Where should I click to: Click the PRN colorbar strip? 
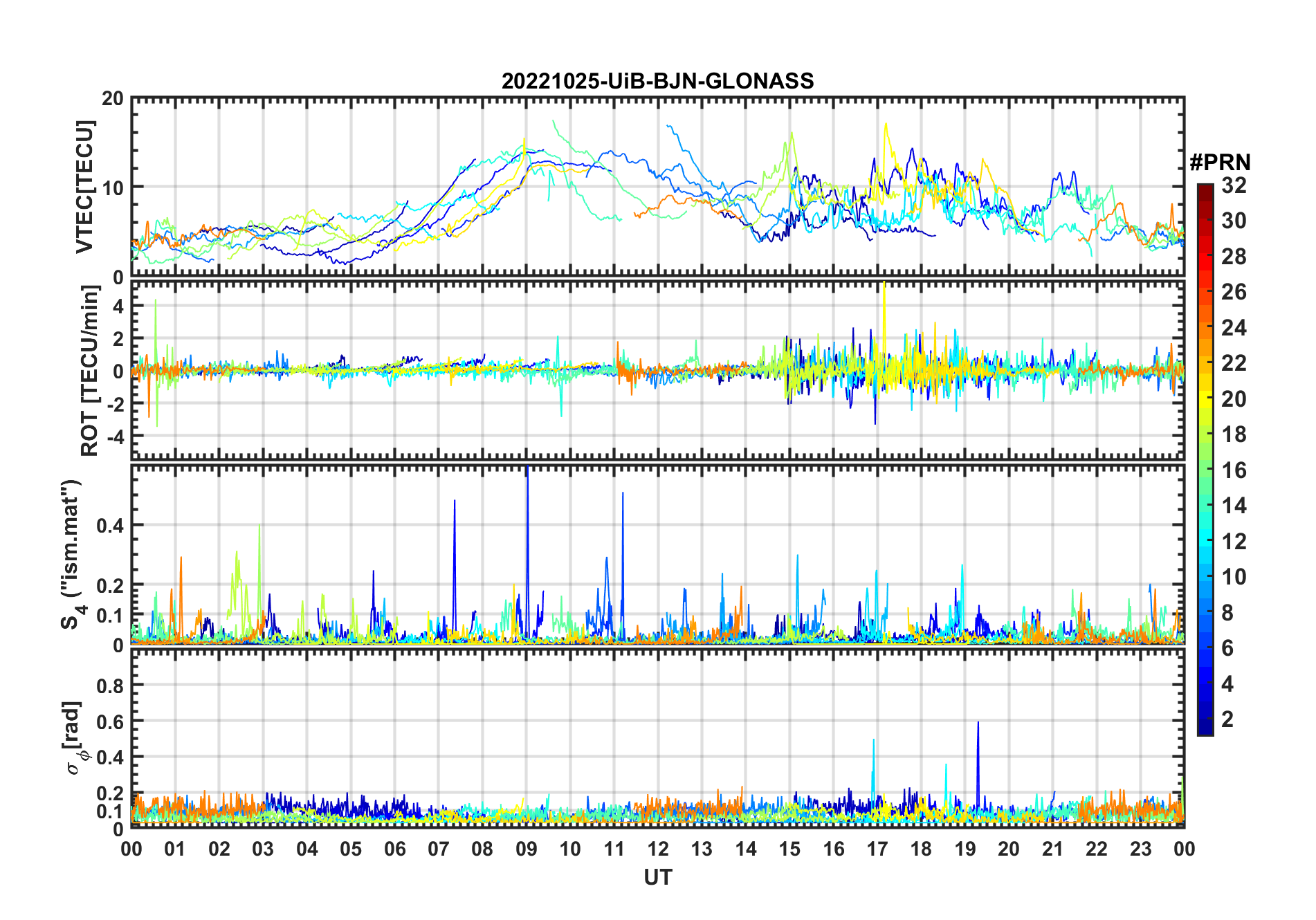tap(1205, 459)
